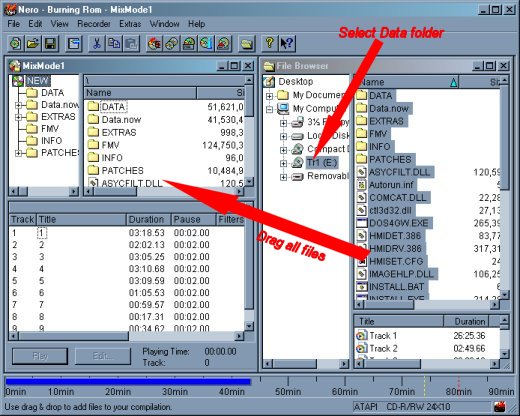Select the Data.now row in MixMode1 file list

(x=165, y=120)
